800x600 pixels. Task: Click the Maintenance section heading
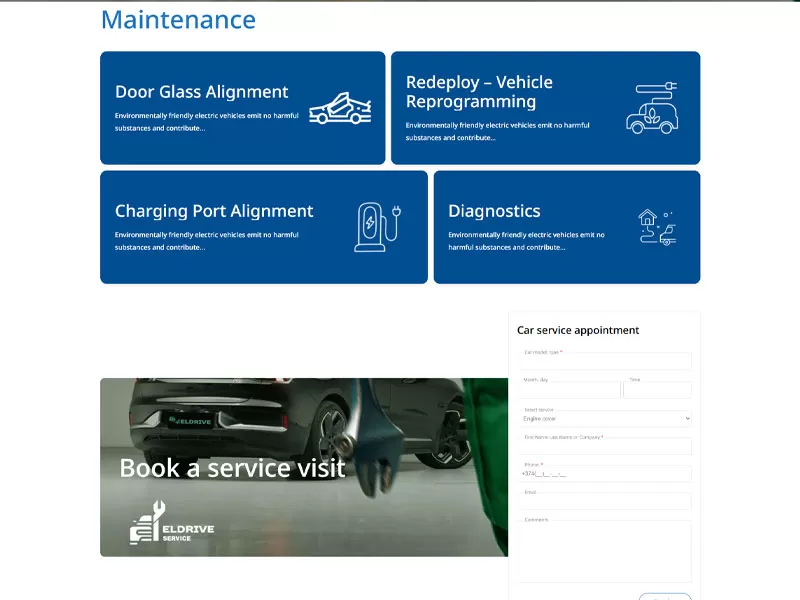[178, 20]
